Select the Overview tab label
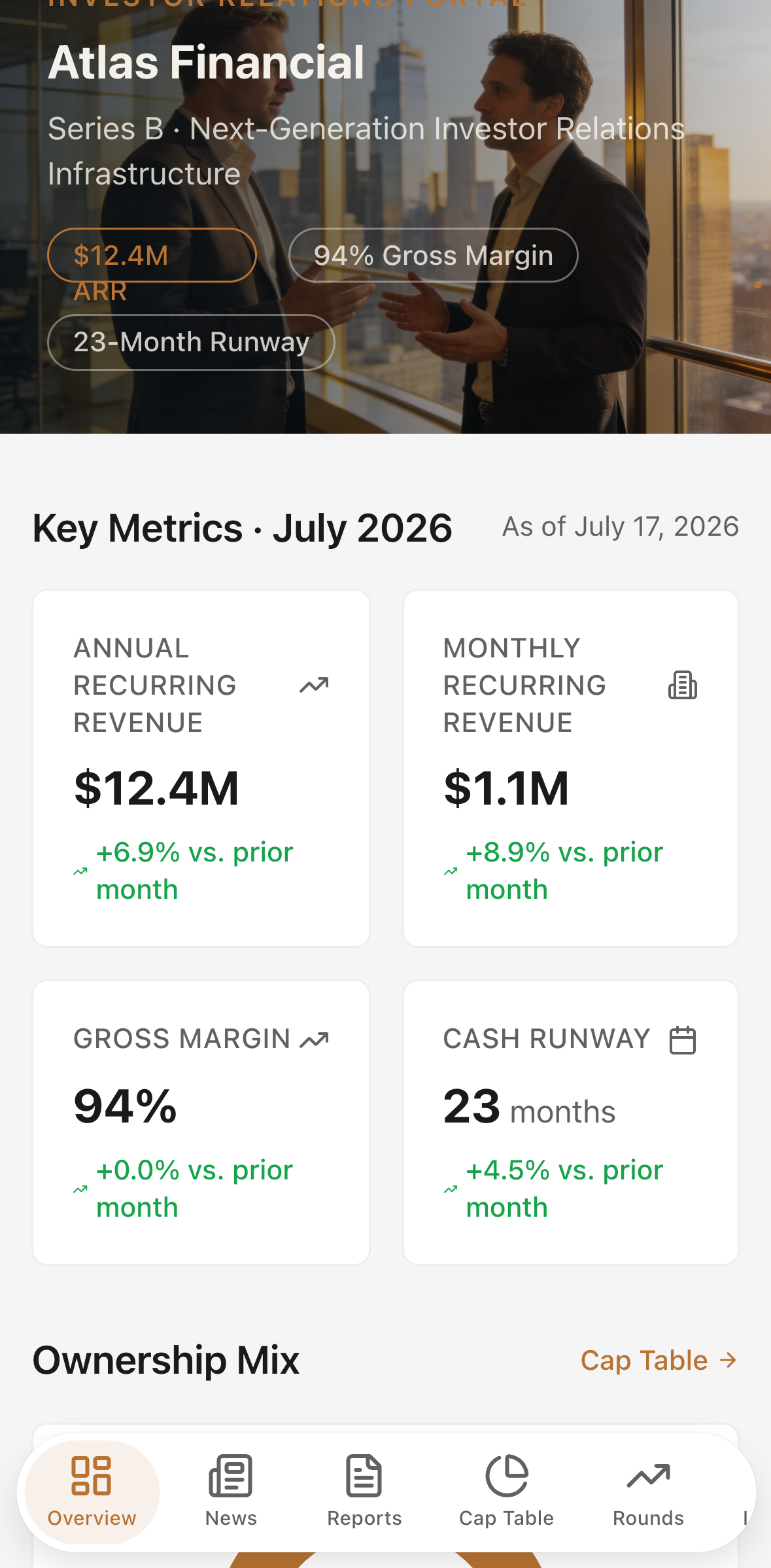The height and width of the screenshot is (1568, 771). 92,1518
